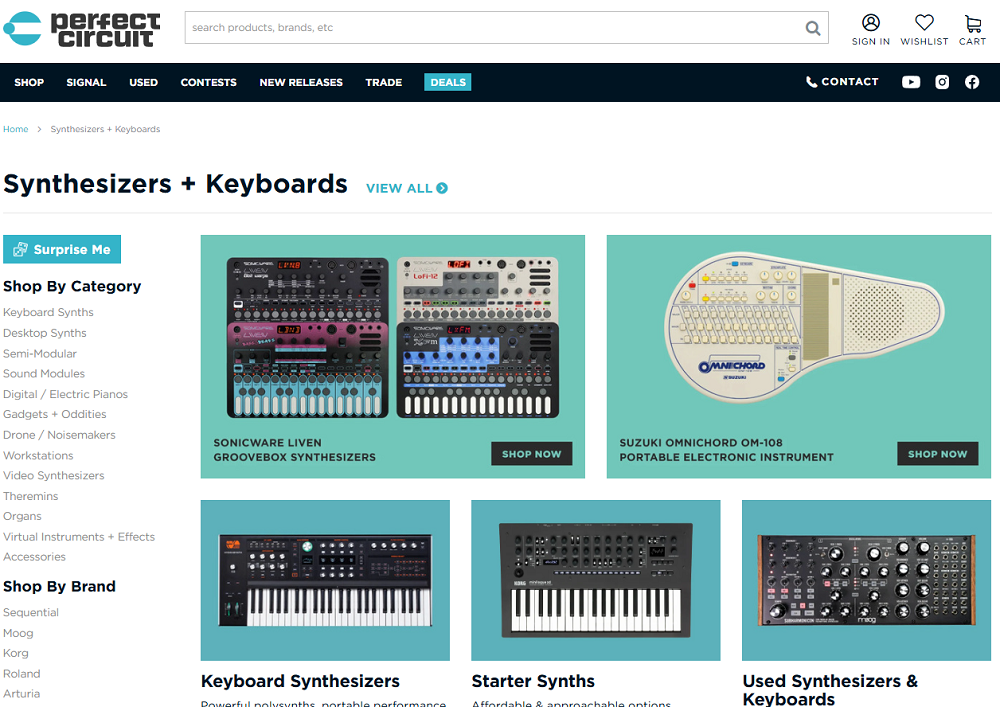Shop Now for Sonicware Liven grooveboxes
Screen dimensions: 1000x707
pos(531,454)
